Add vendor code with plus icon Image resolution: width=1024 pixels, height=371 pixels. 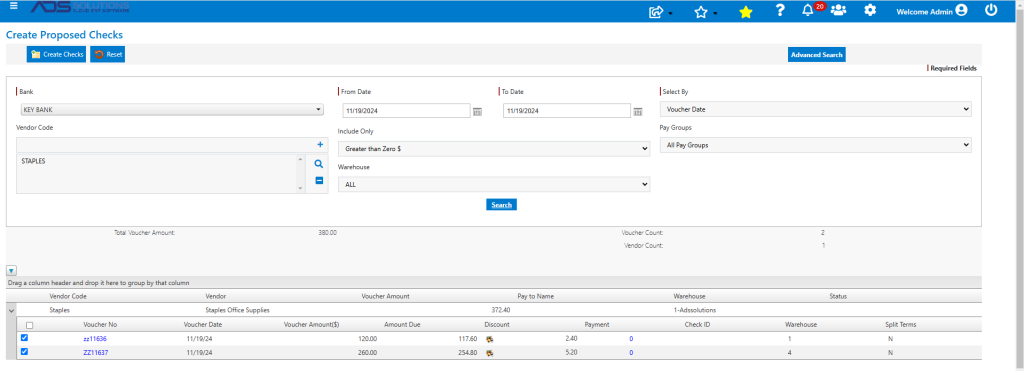pos(319,144)
